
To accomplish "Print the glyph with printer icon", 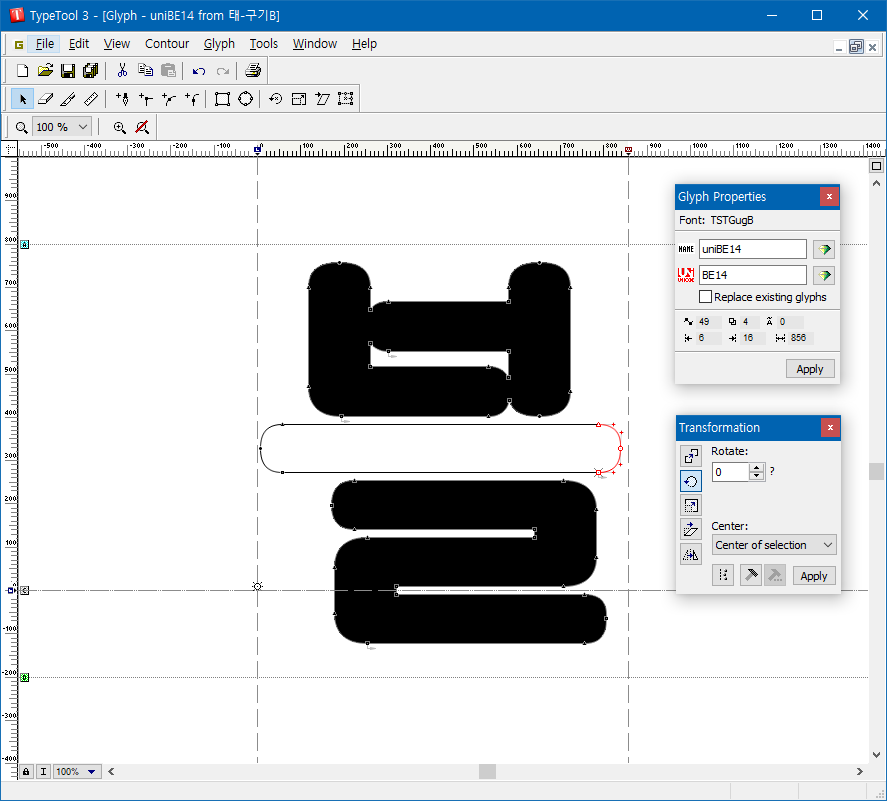I will click(253, 71).
